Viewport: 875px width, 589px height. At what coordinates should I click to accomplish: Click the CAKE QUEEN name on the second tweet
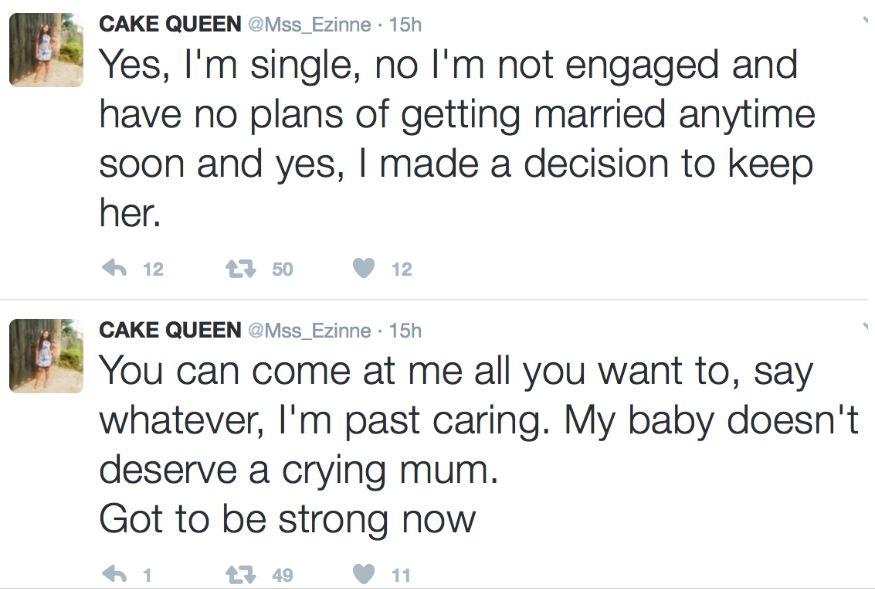pyautogui.click(x=169, y=329)
